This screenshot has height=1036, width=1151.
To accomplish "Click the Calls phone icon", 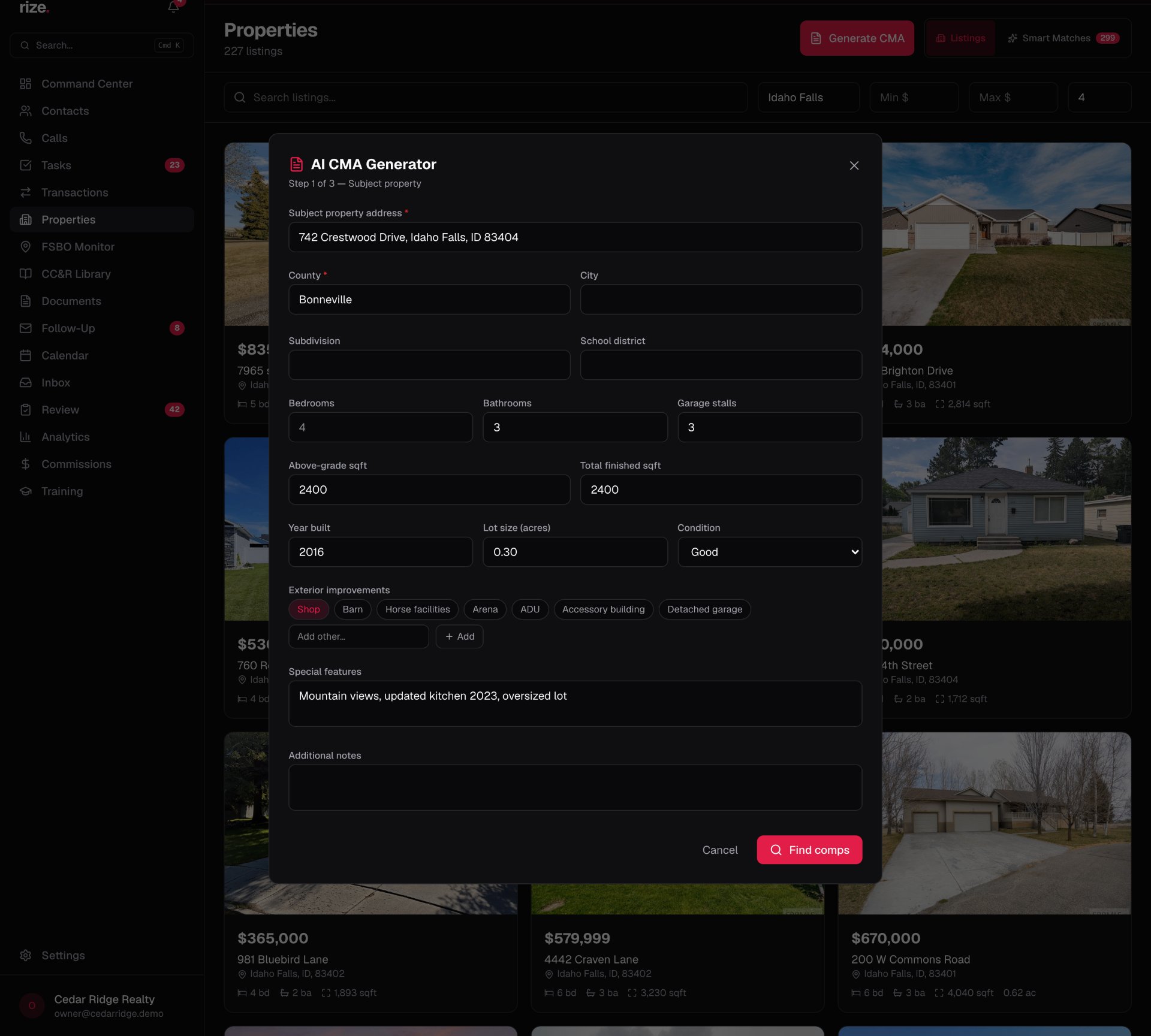I will tap(25, 138).
